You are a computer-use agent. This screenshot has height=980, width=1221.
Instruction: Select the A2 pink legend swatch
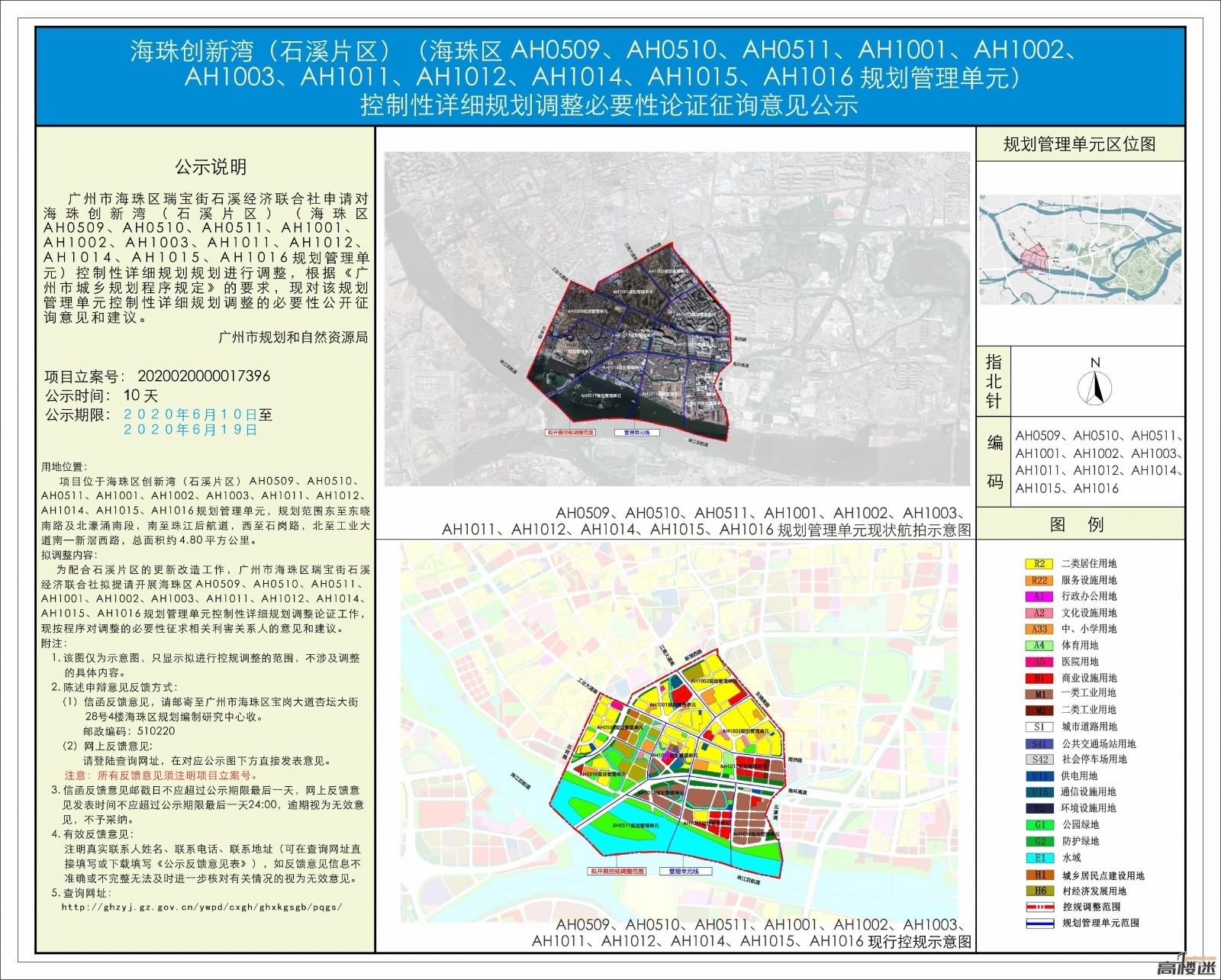point(1039,613)
